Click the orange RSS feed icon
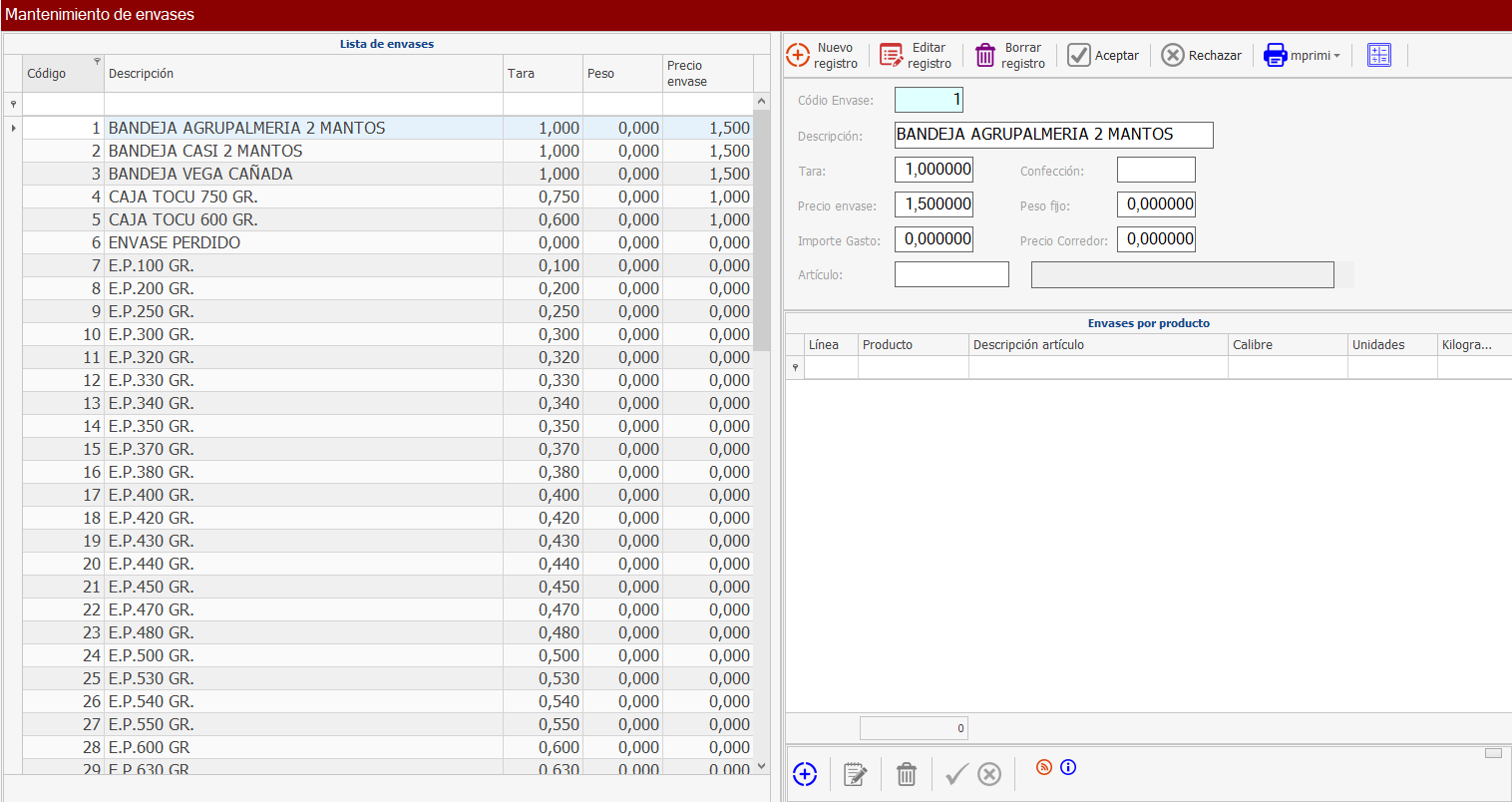This screenshot has width=1512, height=802. tap(1044, 767)
